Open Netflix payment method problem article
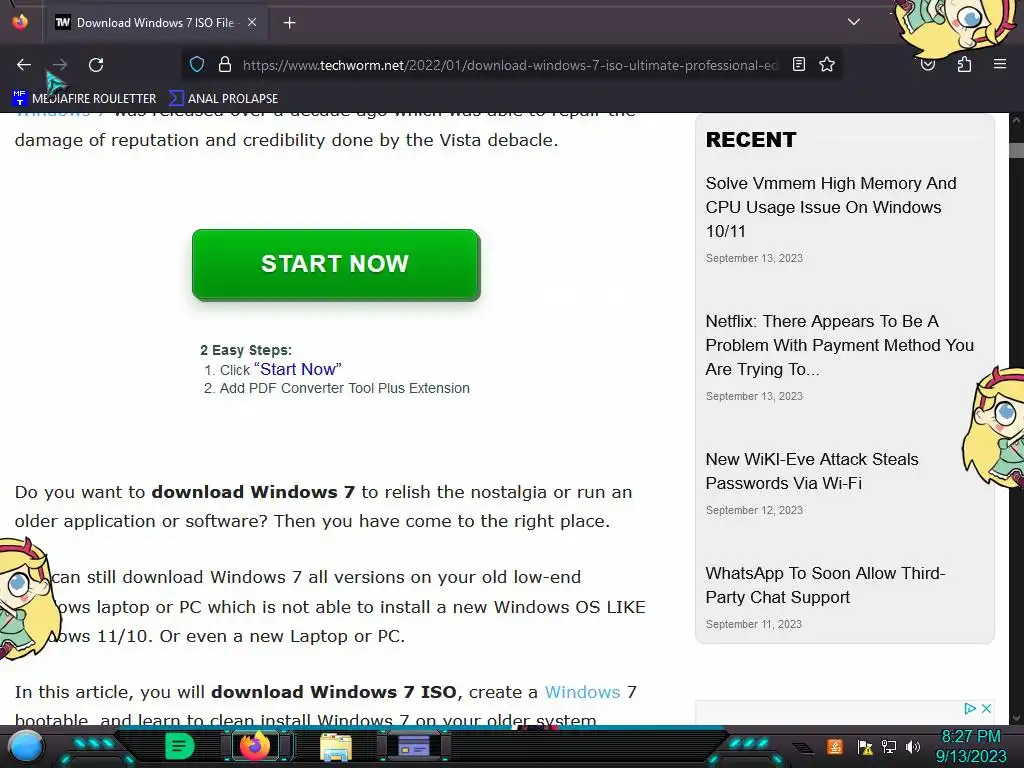1024x768 pixels. [839, 345]
